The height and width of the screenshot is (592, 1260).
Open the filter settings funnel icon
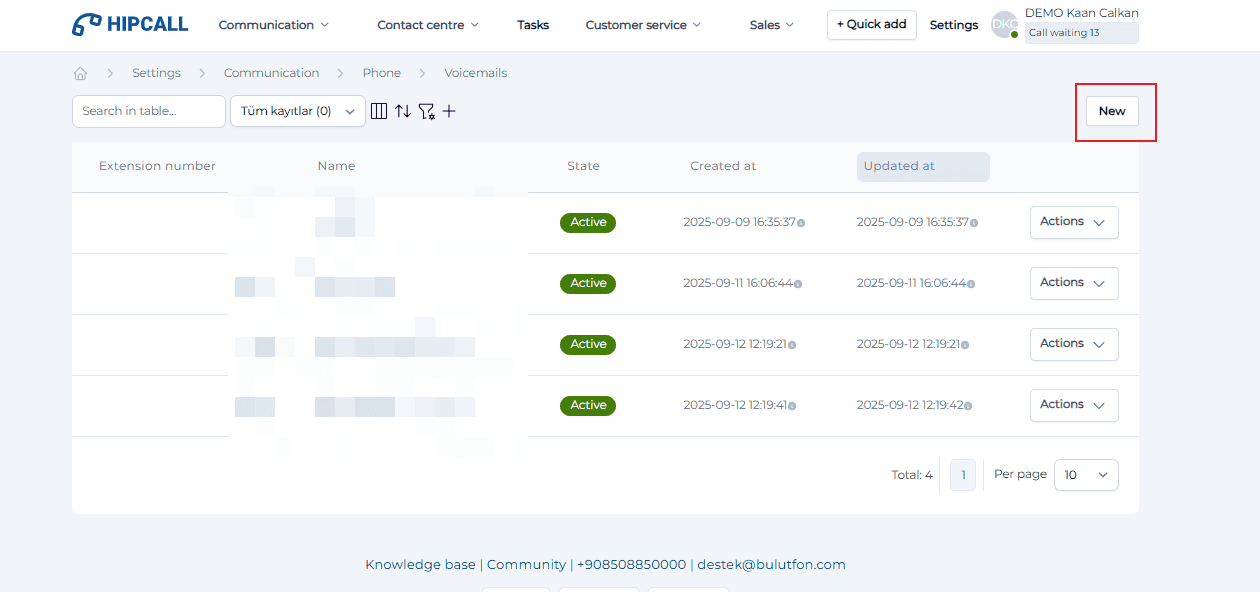[x=427, y=111]
